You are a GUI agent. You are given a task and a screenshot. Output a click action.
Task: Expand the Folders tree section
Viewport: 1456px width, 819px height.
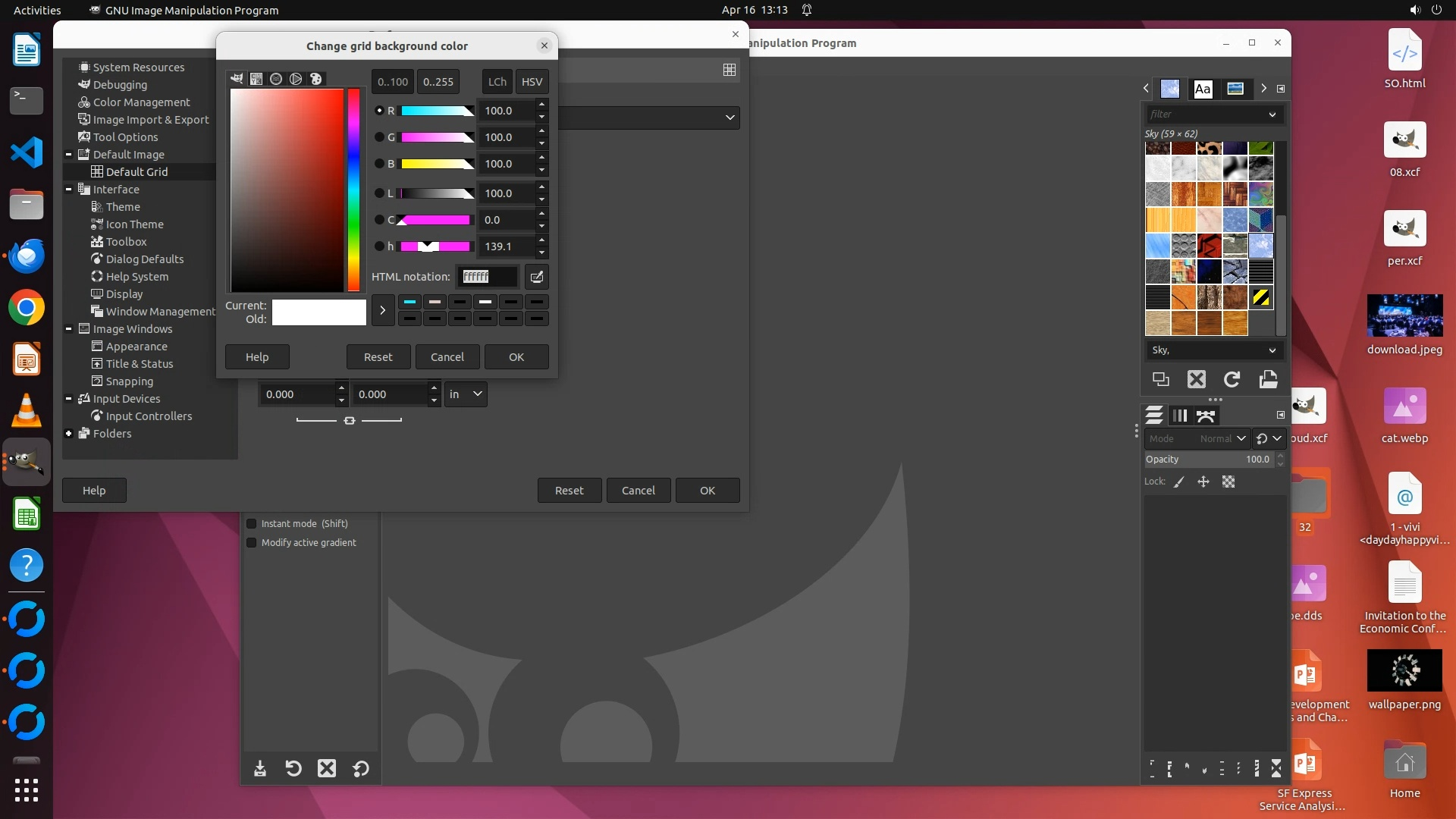click(69, 434)
